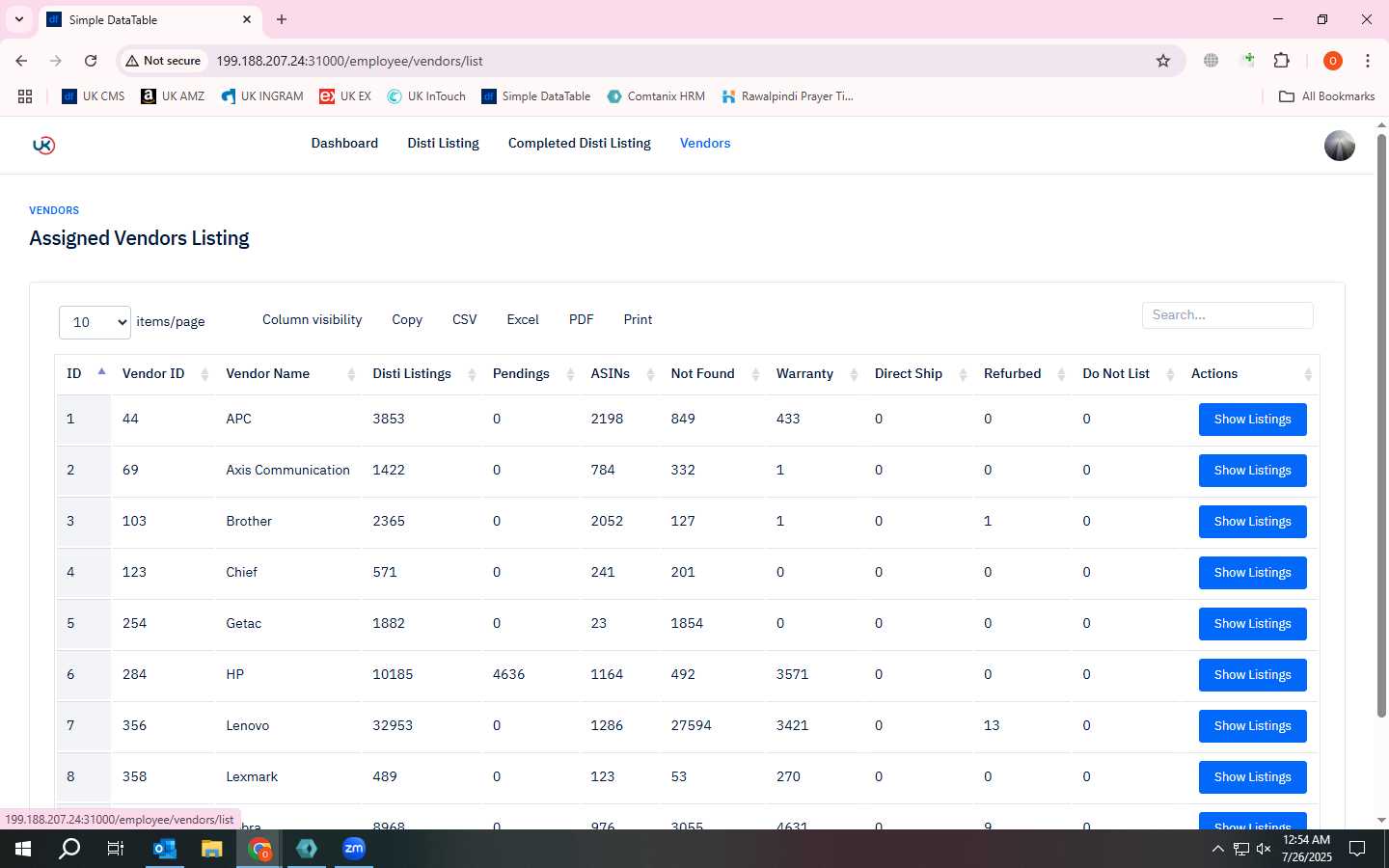The width and height of the screenshot is (1389, 868).
Task: Sort table by Vendor Name column
Action: 288,373
